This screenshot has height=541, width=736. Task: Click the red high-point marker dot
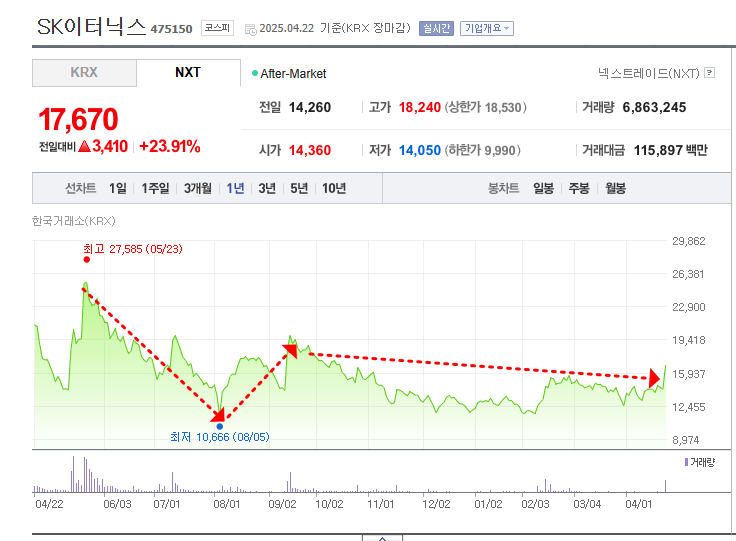coord(86,259)
